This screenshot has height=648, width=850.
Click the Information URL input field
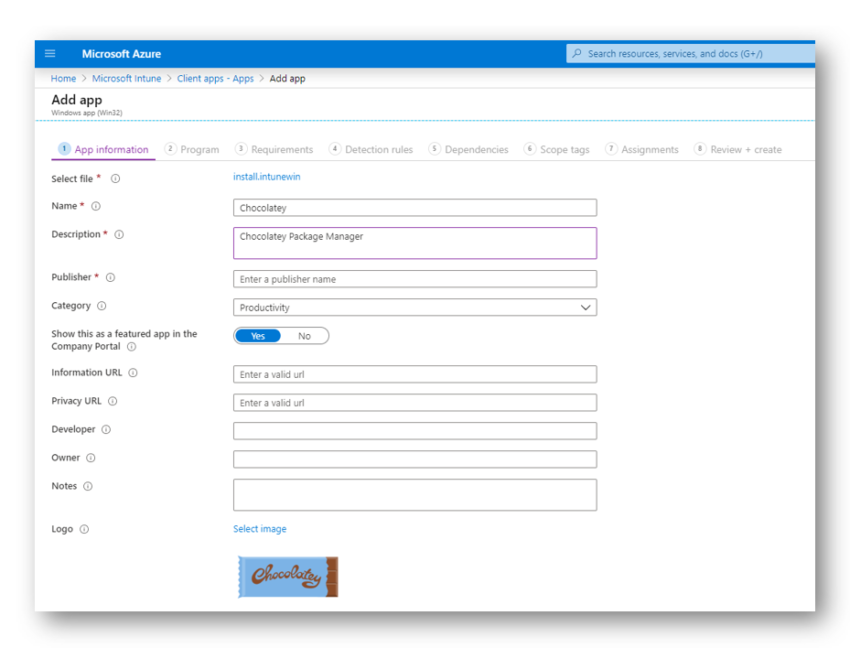pyautogui.click(x=415, y=374)
